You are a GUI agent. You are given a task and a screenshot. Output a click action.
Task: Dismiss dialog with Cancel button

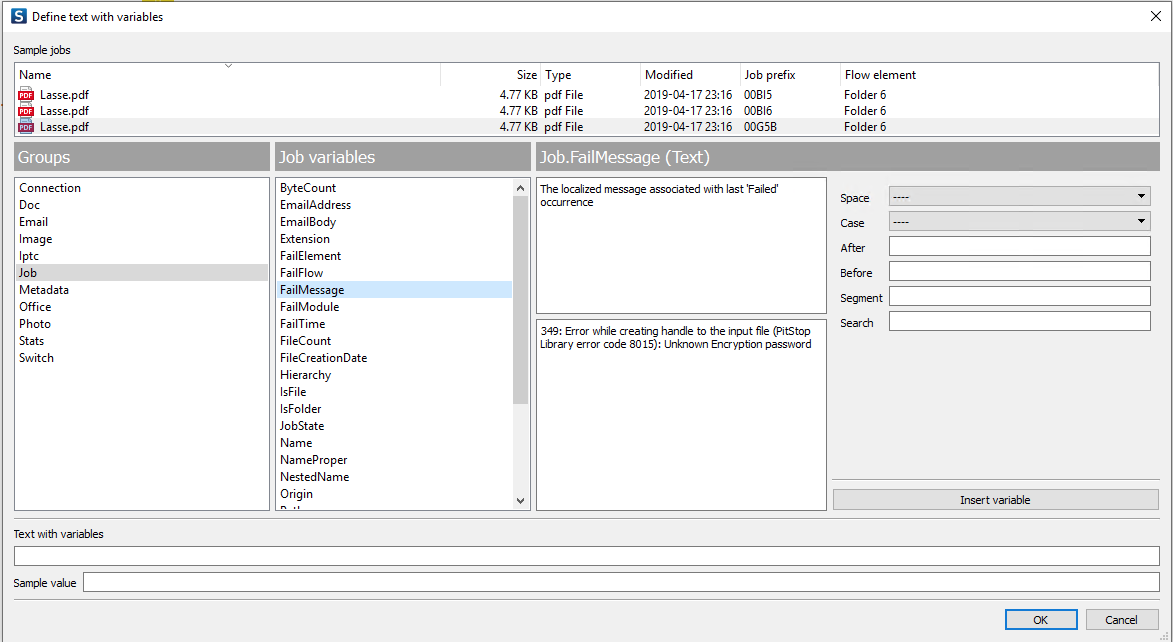click(1122, 620)
